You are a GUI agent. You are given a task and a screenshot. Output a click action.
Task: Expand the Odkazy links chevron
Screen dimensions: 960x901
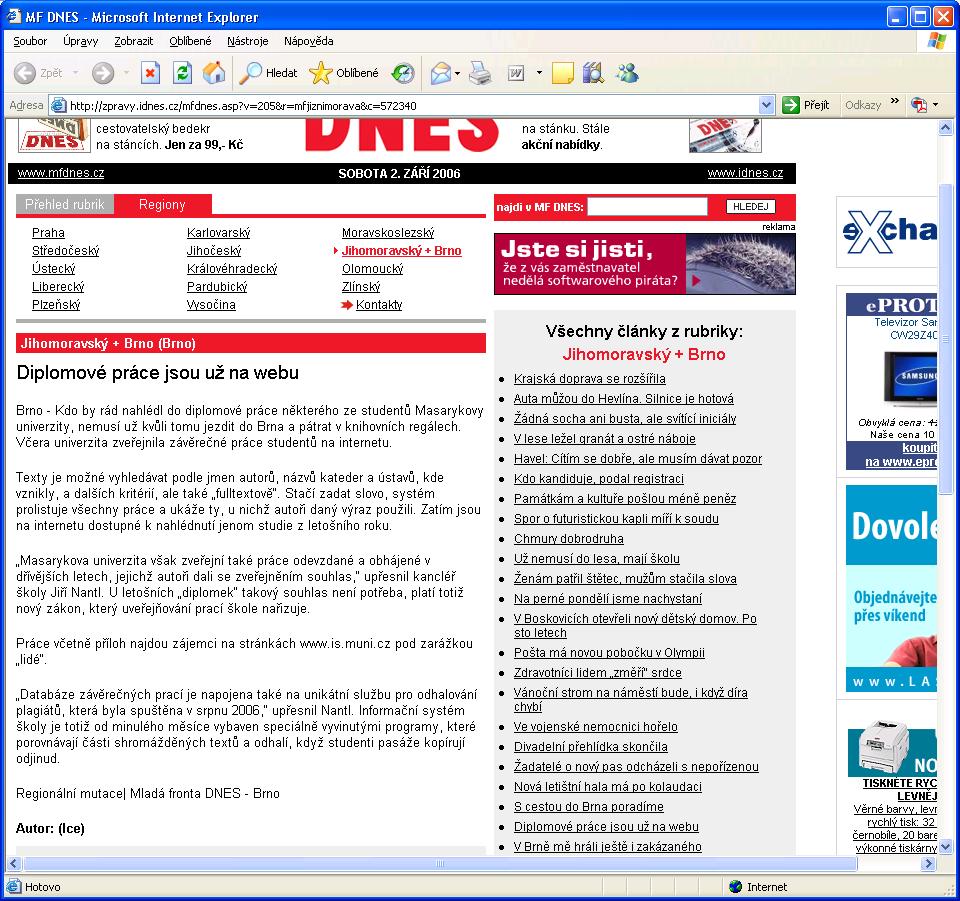tap(894, 101)
